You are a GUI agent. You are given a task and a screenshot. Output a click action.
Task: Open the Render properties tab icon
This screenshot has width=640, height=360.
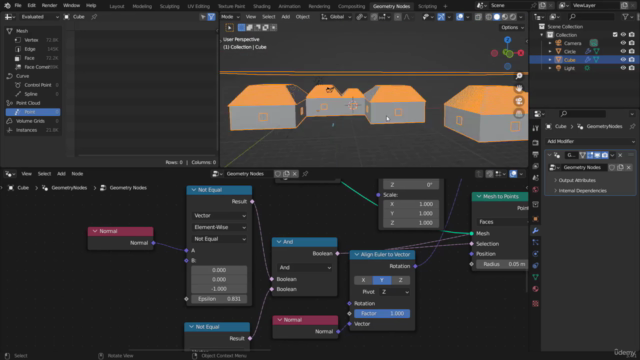click(536, 143)
